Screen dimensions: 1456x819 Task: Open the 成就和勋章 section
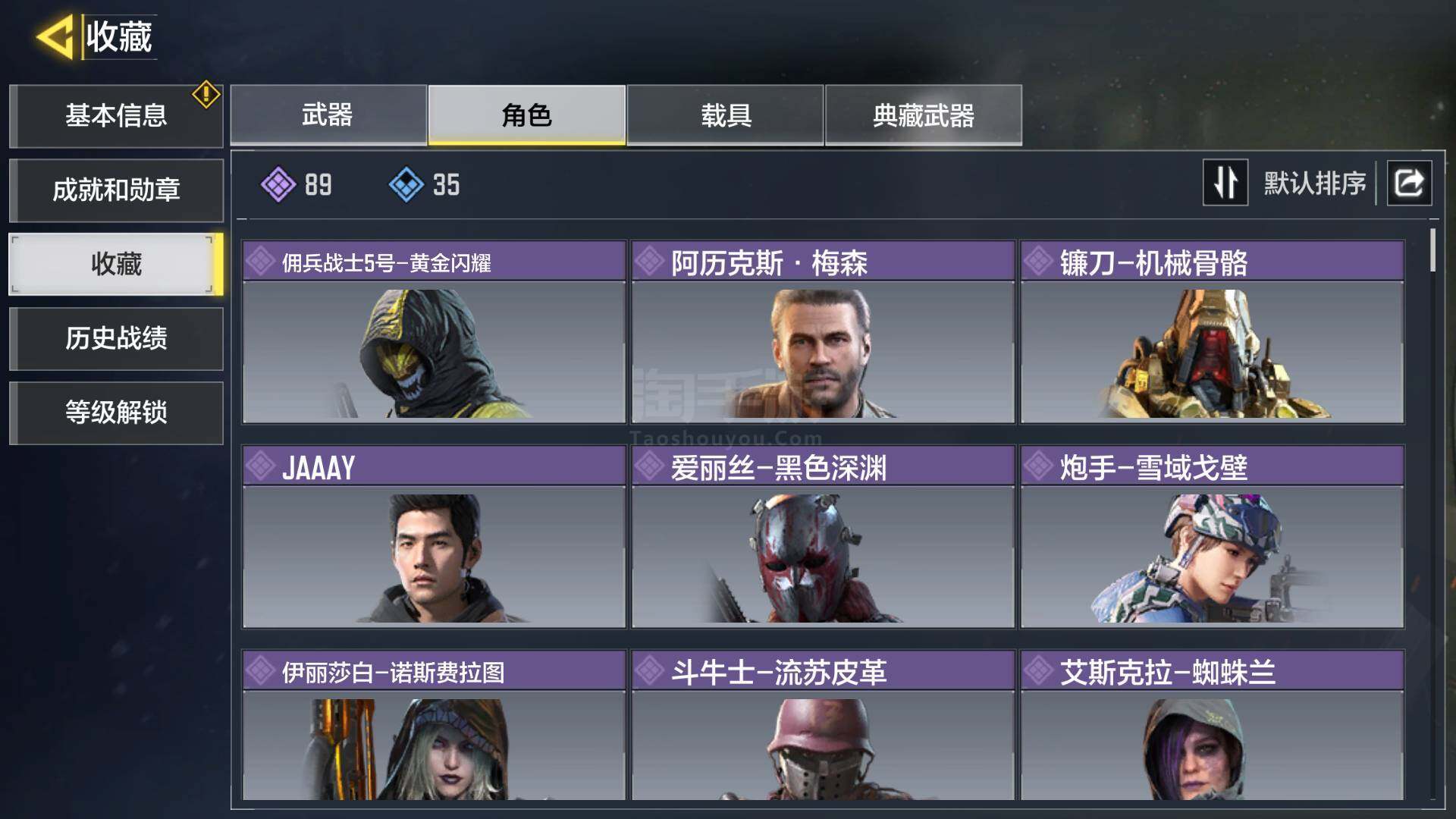pyautogui.click(x=116, y=190)
